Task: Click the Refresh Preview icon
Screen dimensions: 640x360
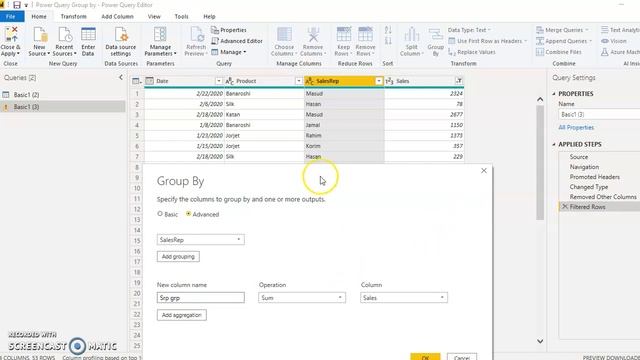Action: (x=196, y=42)
